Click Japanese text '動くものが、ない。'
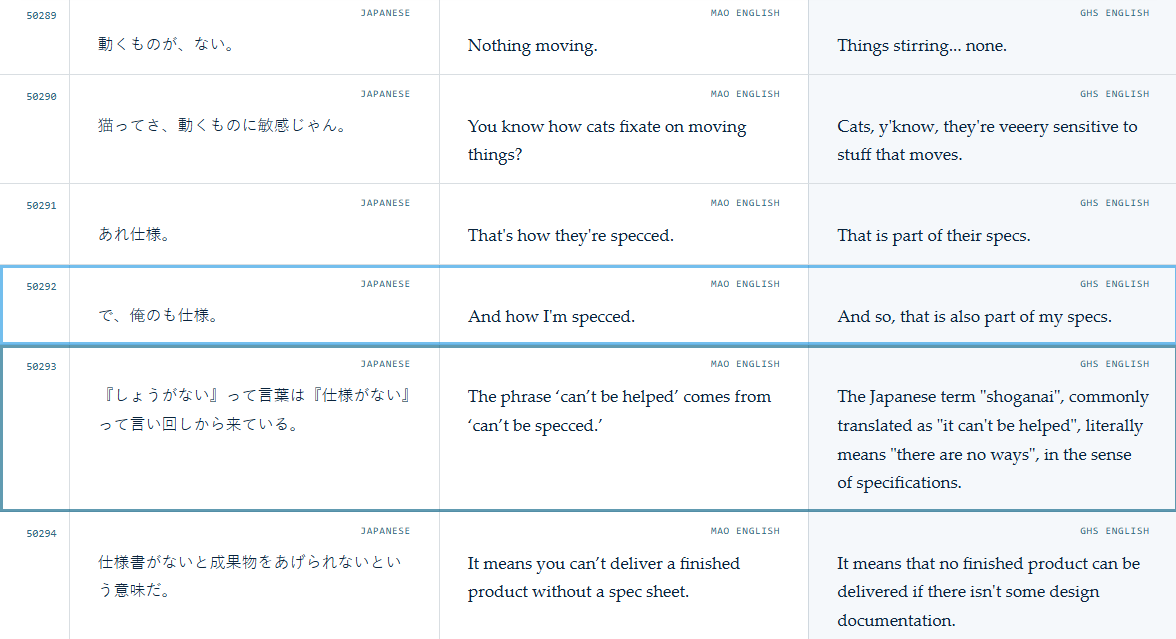The height and width of the screenshot is (639, 1176). pos(168,44)
